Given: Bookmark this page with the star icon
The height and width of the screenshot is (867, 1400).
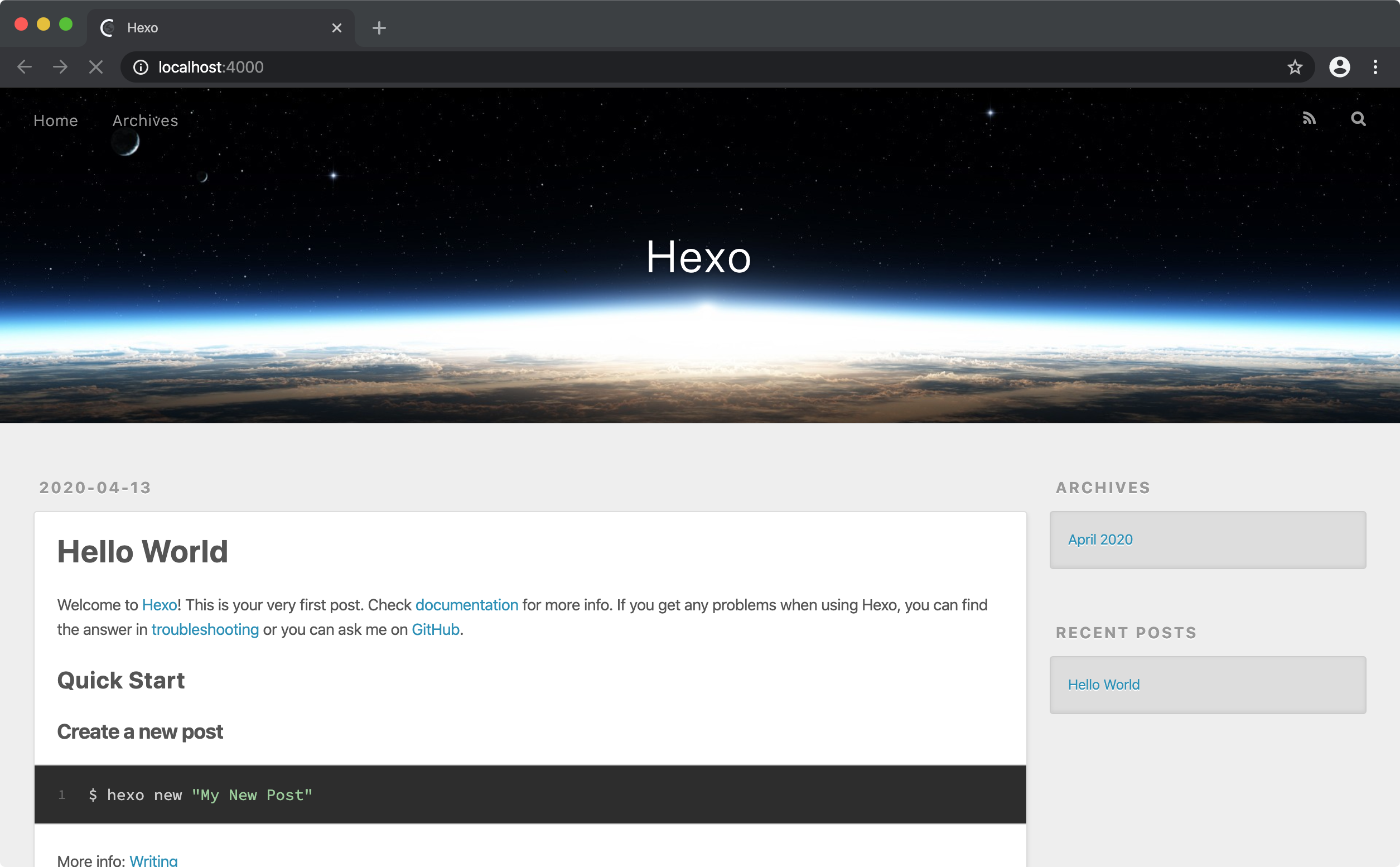Looking at the screenshot, I should coord(1295,67).
